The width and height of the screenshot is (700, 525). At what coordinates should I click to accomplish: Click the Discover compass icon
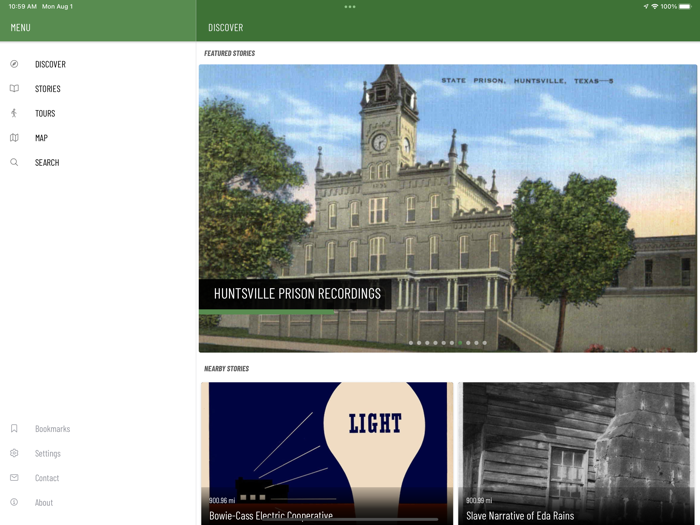(x=14, y=64)
